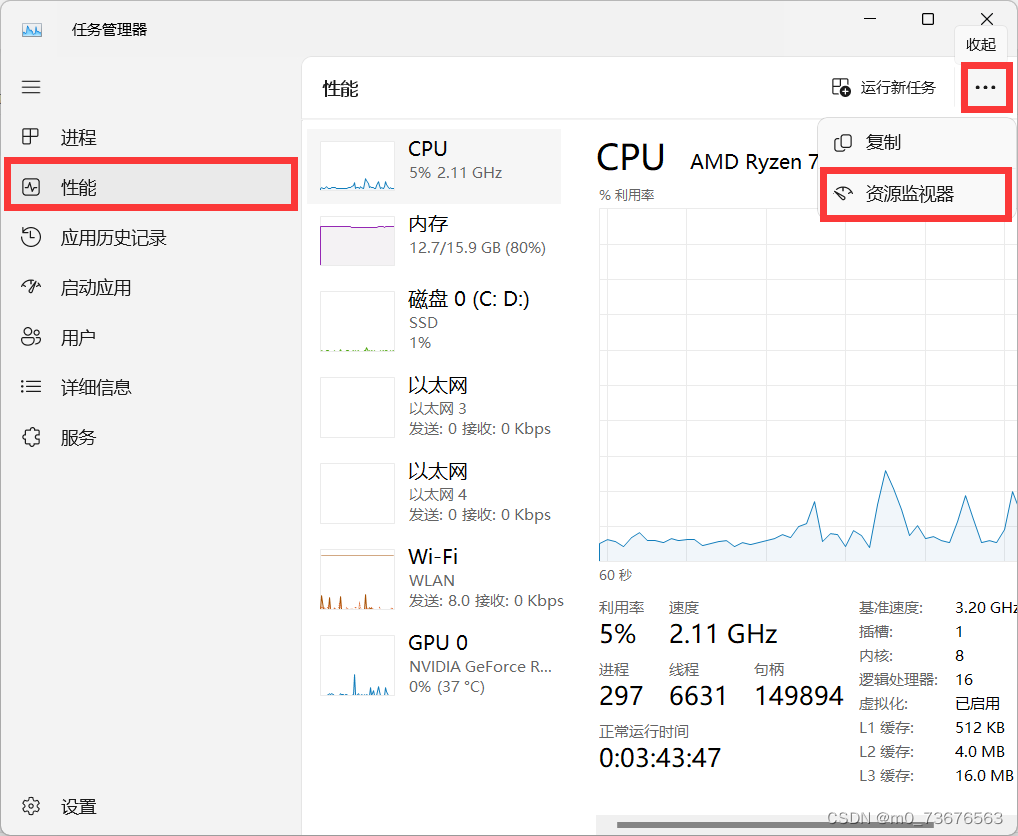
Task: Collapse the sidebar with the hamburger icon
Action: [x=30, y=87]
